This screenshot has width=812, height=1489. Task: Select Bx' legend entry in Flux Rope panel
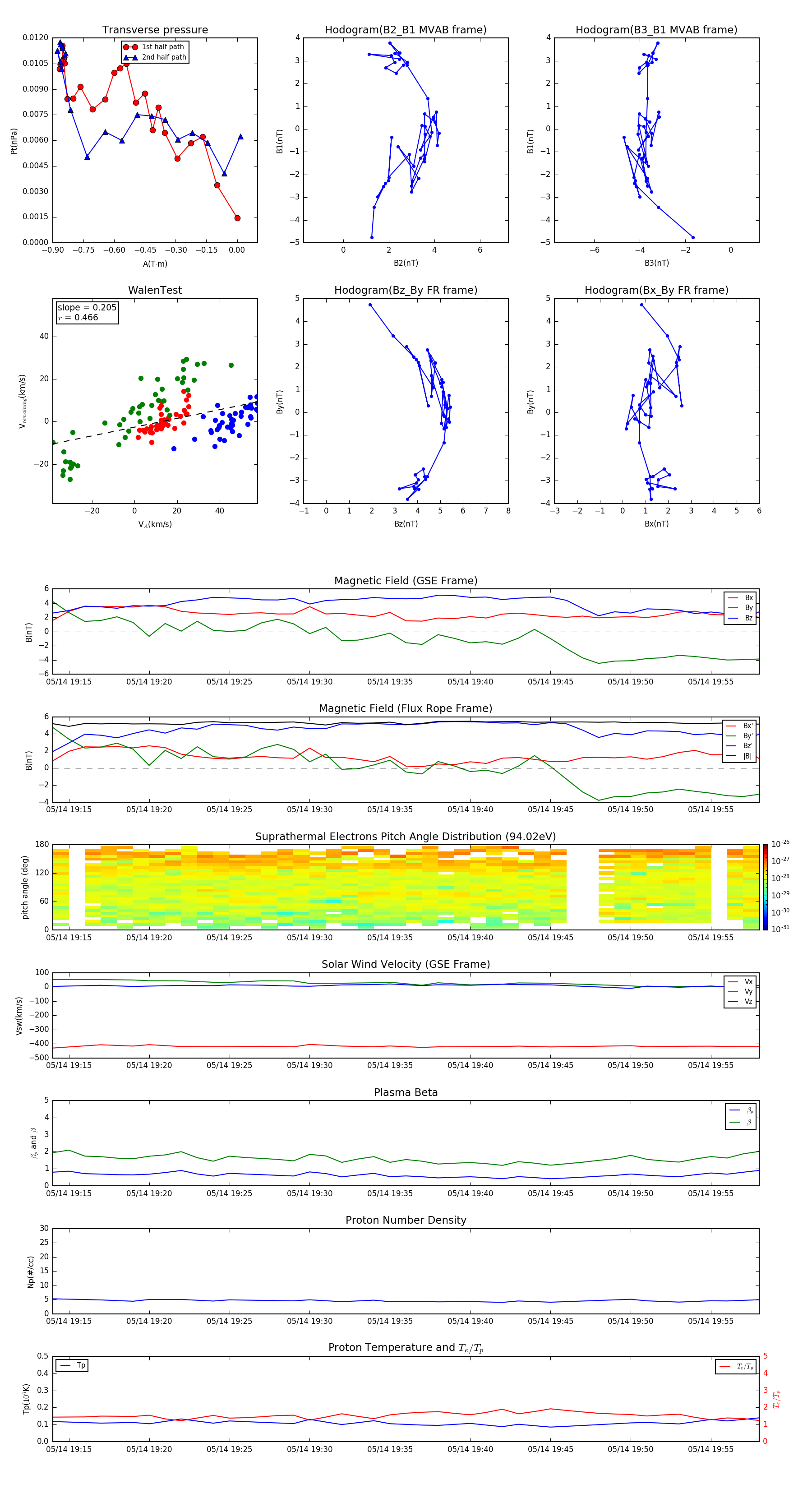coord(740,726)
